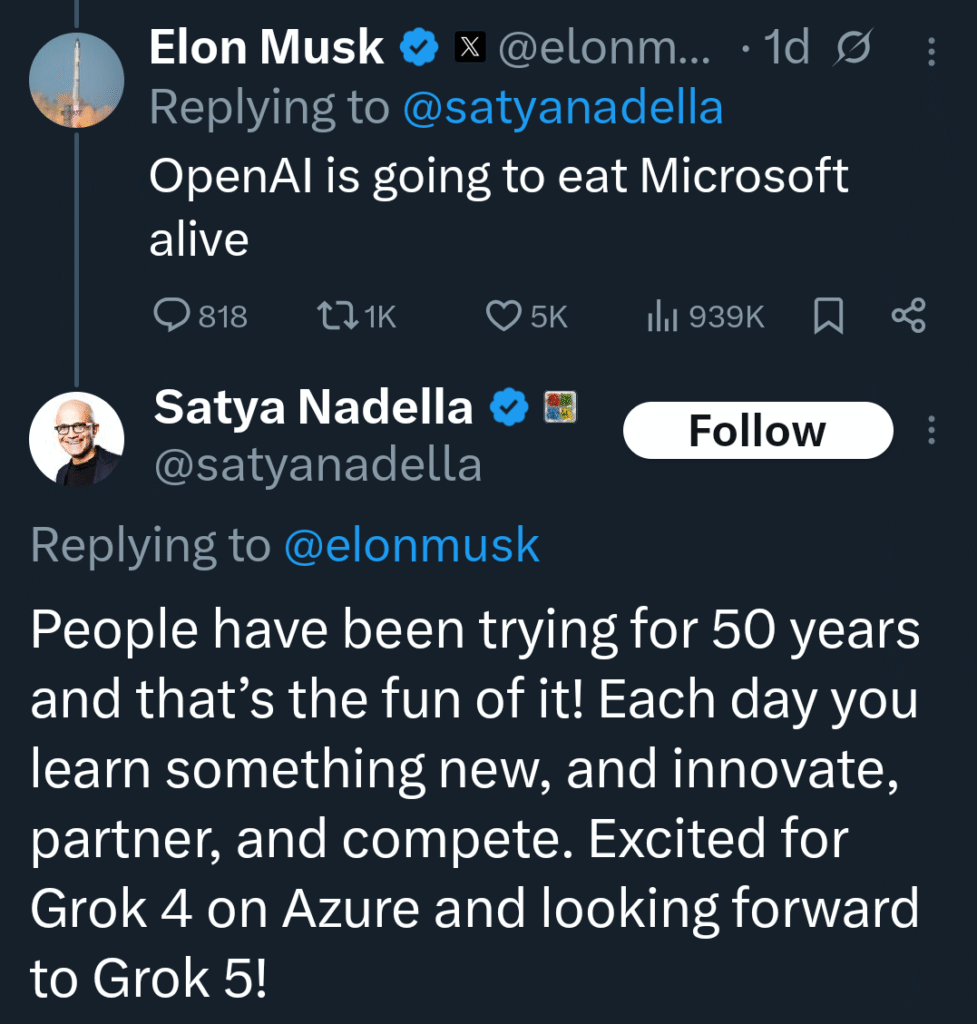The image size is (977, 1024).
Task: Open Satya Nadella's profile photo
Action: (76, 438)
